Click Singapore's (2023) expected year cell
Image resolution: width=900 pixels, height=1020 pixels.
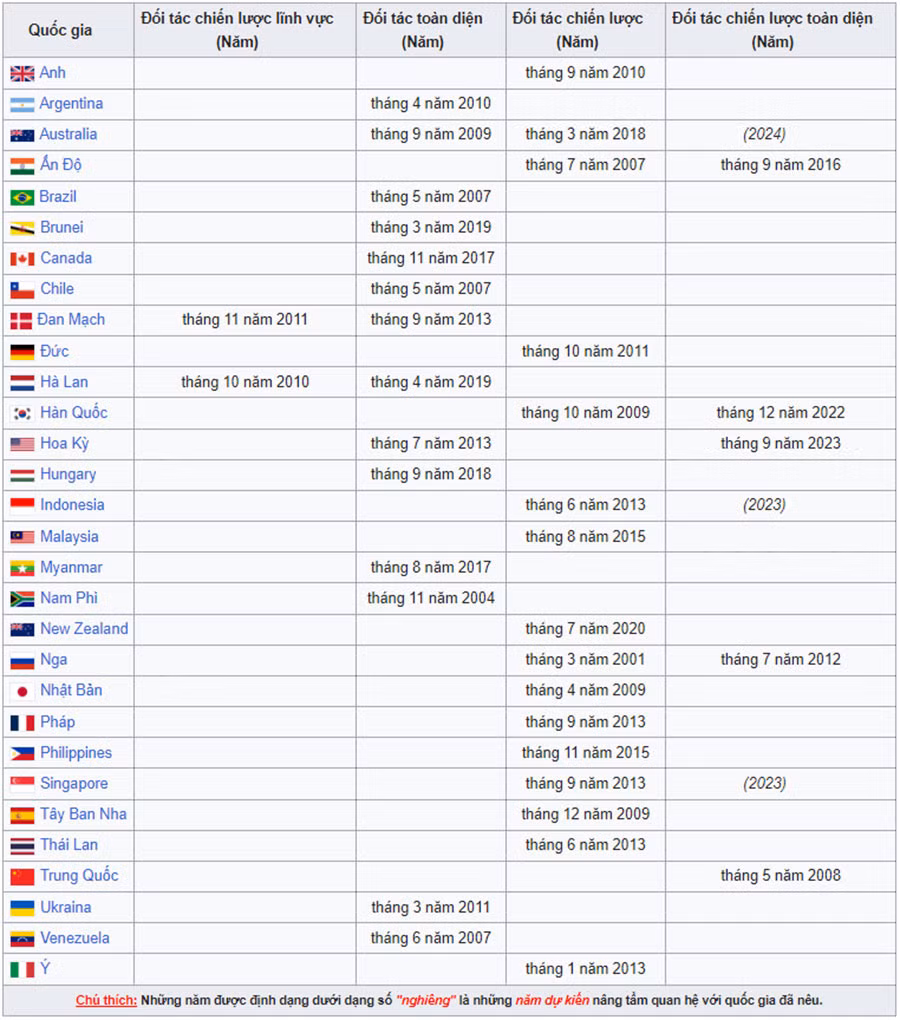pos(764,784)
